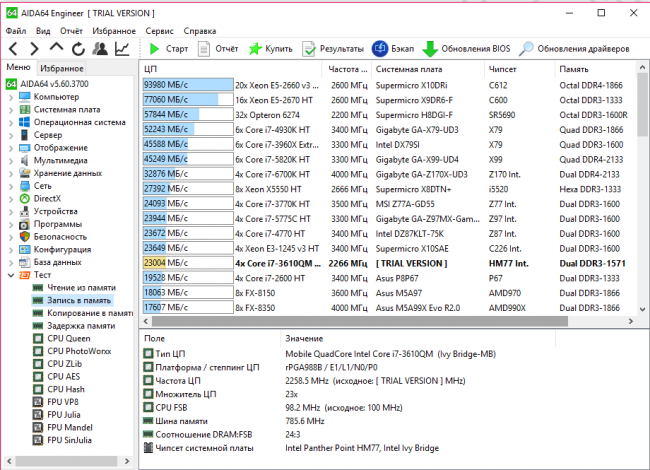
Task: Click the Back navigation arrow
Action: point(12,48)
